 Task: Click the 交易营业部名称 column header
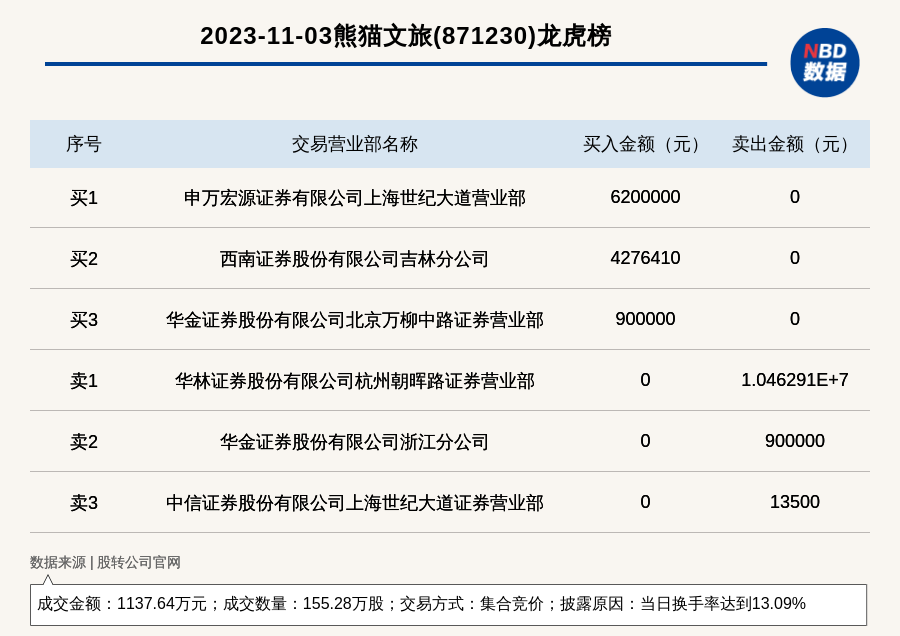coord(355,144)
